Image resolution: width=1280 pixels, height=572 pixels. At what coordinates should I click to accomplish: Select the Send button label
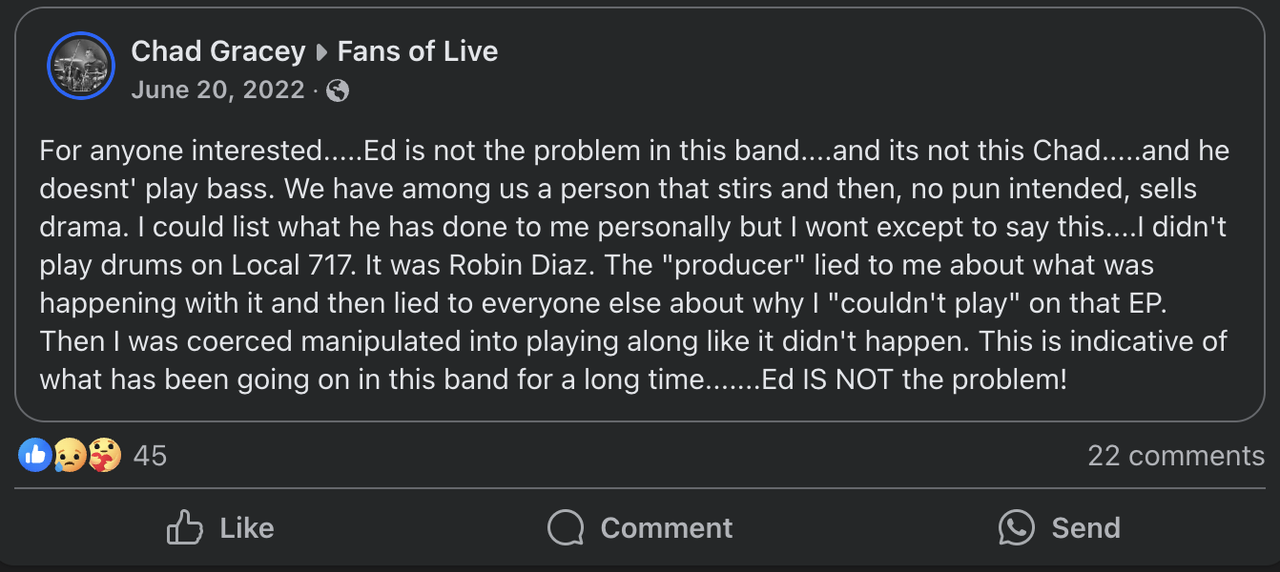tap(1085, 528)
